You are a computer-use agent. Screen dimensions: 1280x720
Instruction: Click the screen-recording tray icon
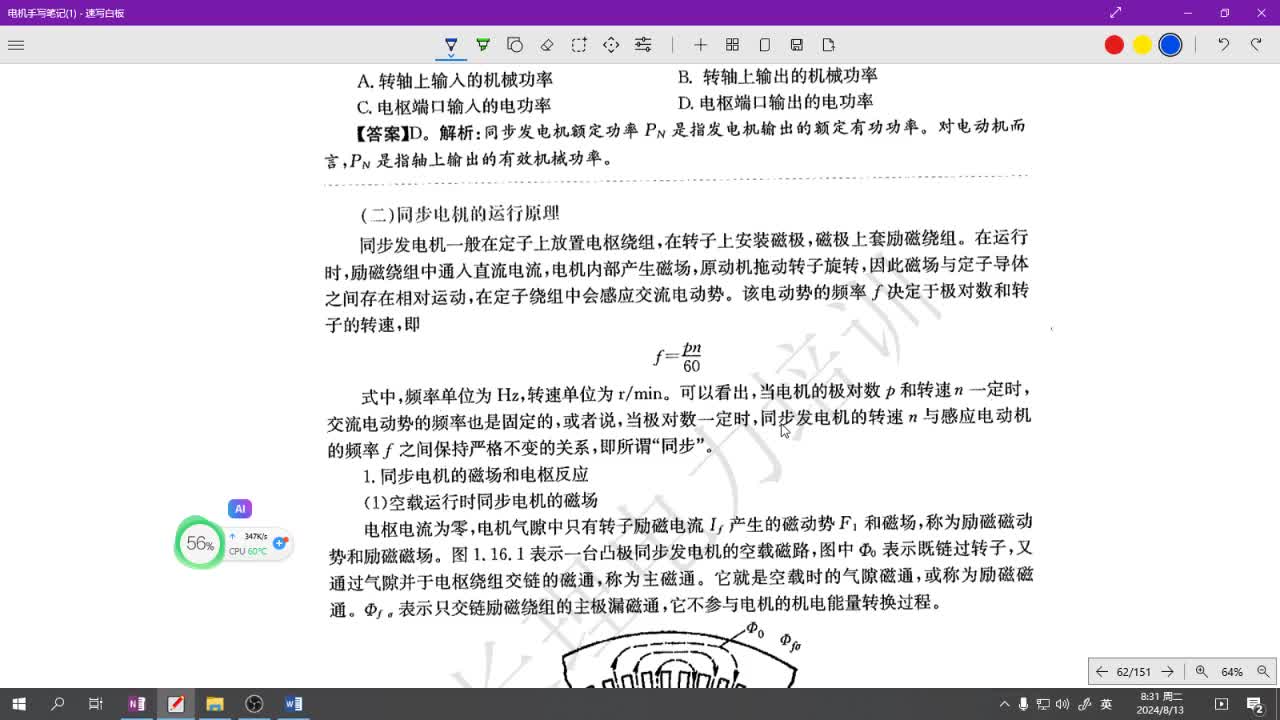[x=1220, y=704]
